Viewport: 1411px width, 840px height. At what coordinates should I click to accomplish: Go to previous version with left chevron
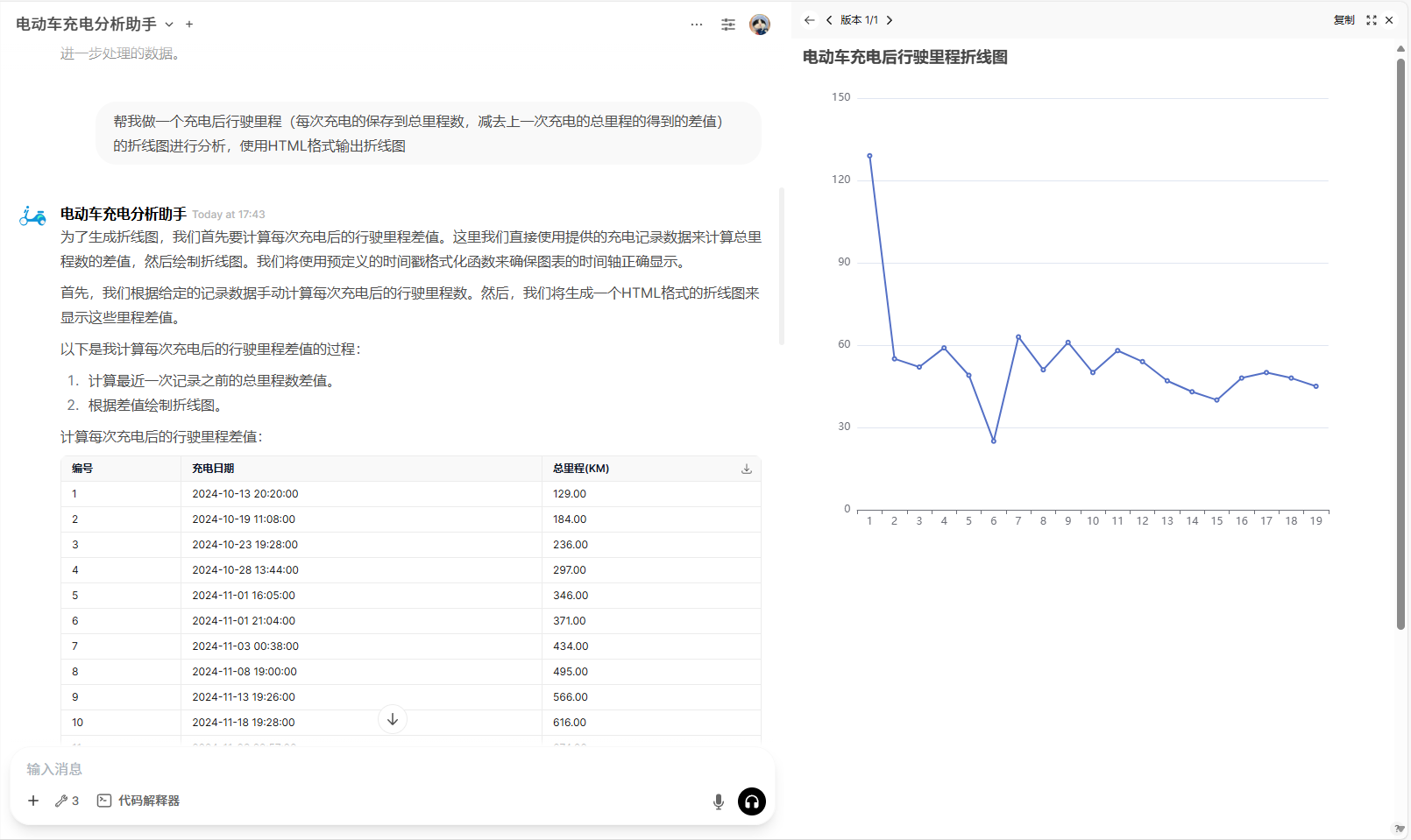tap(828, 19)
